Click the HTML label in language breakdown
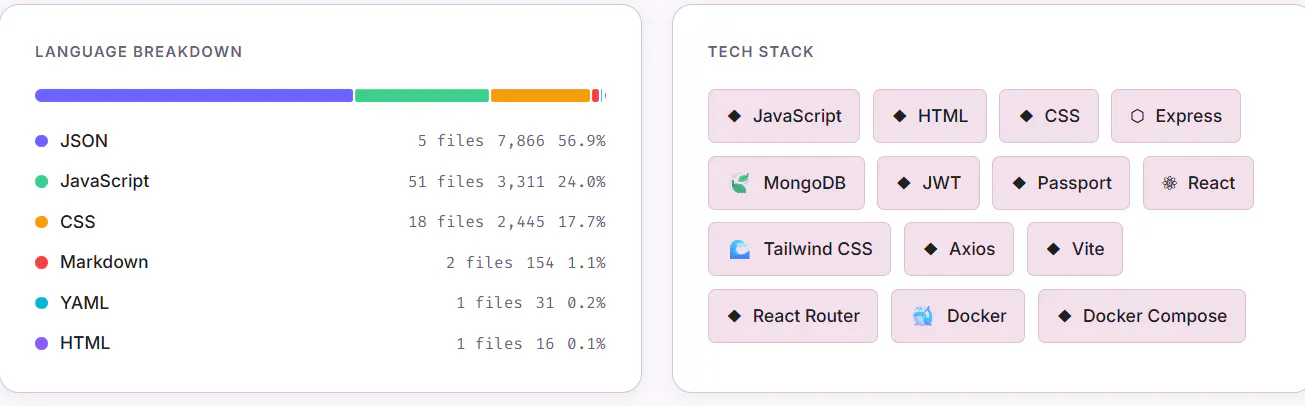This screenshot has width=1305, height=406. pyautogui.click(x=85, y=343)
